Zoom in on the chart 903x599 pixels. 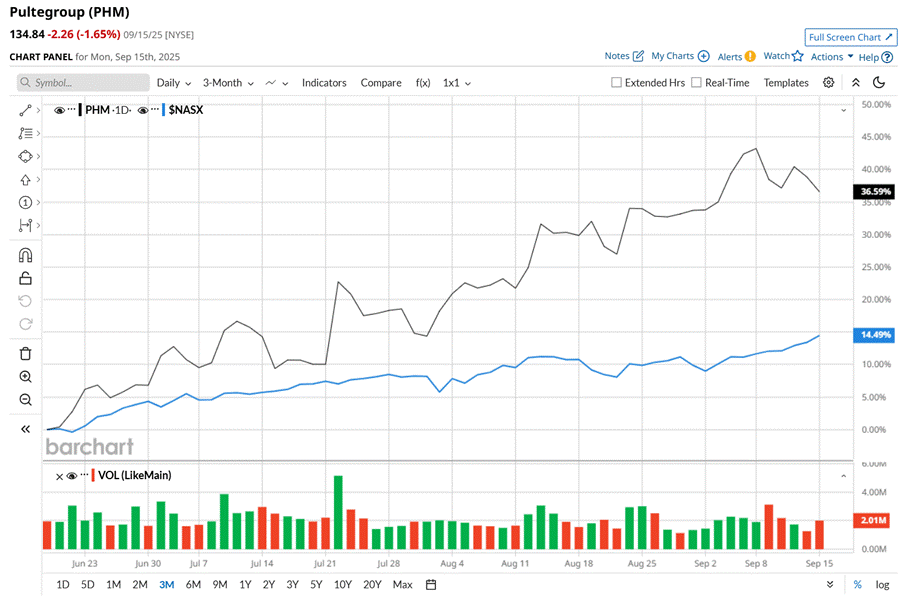(25, 377)
